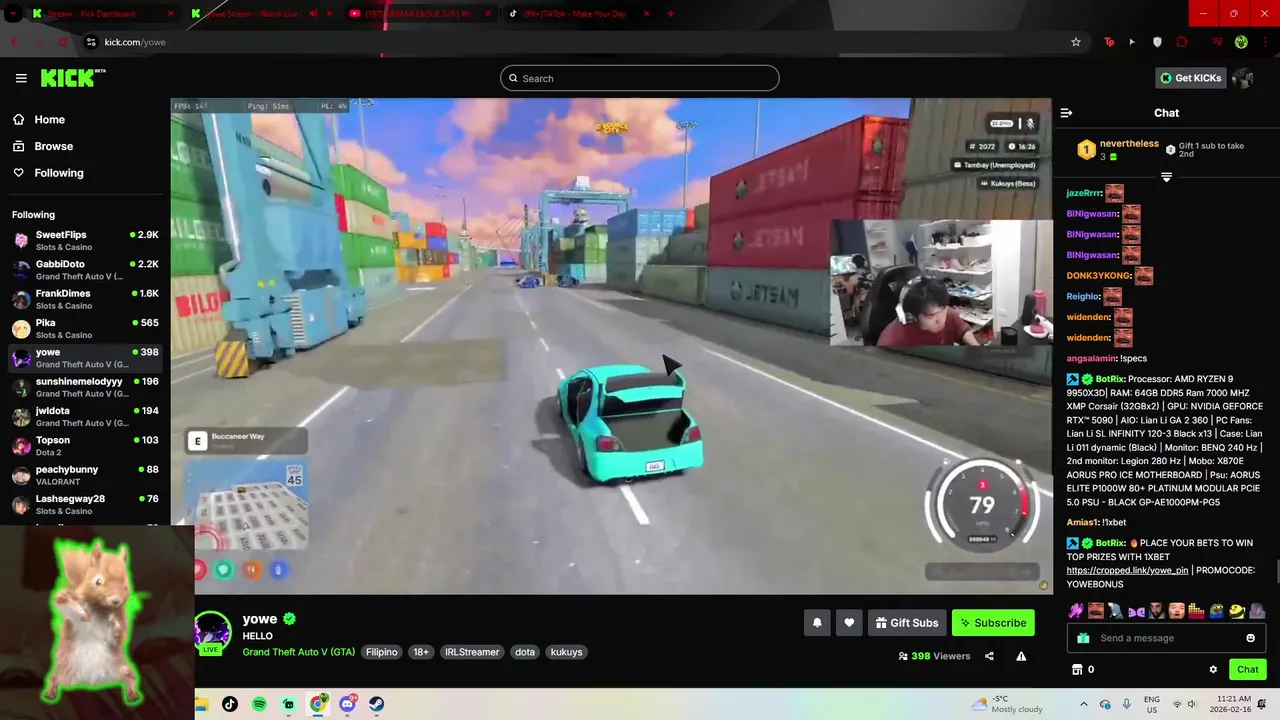This screenshot has width=1280, height=720.
Task: Open SweetFlips channel from Following list
Action: click(x=85, y=240)
